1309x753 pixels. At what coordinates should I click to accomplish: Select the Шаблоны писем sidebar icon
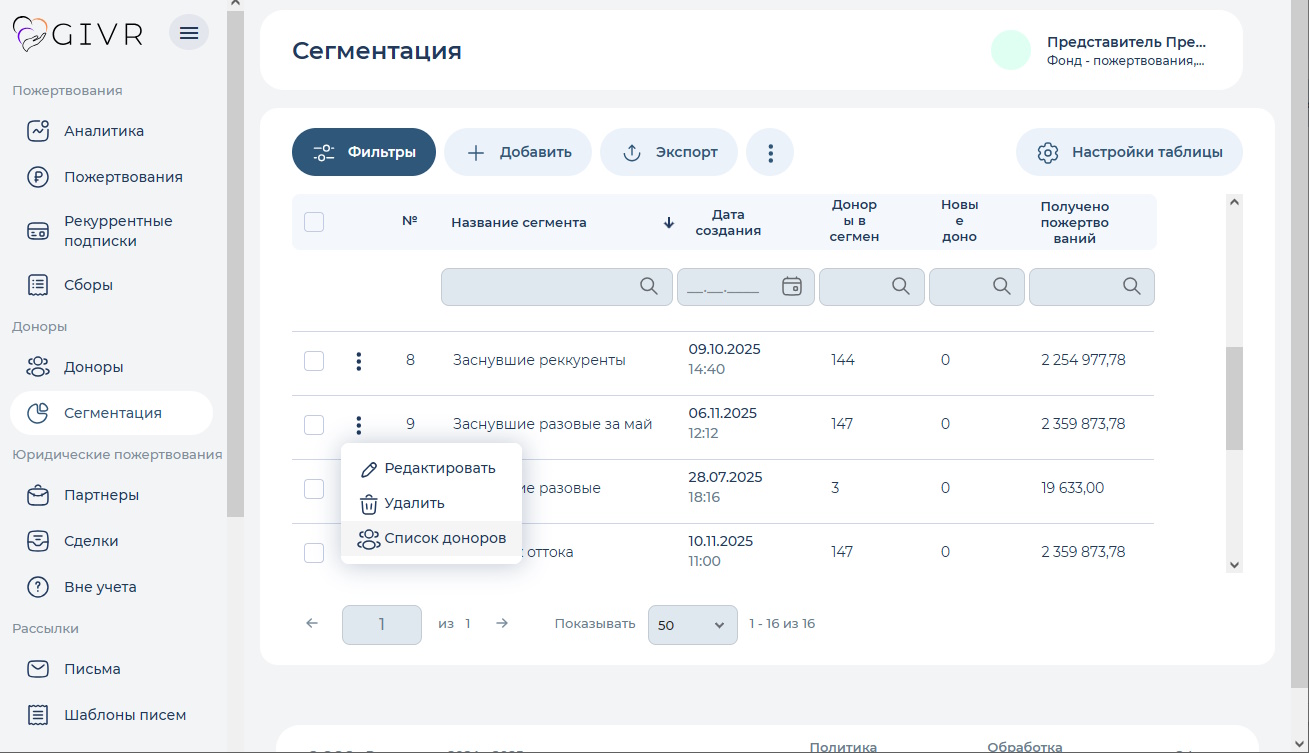coord(37,714)
